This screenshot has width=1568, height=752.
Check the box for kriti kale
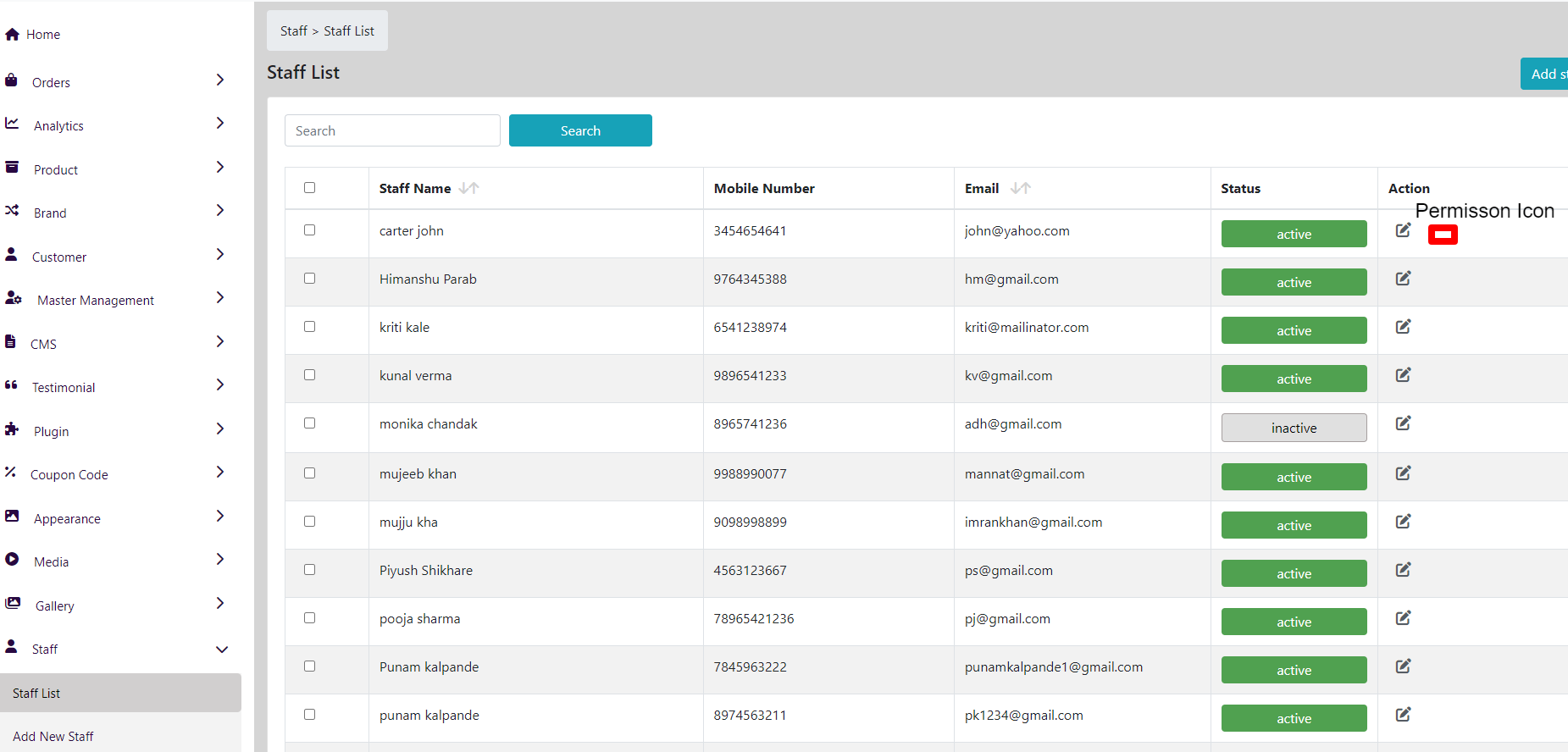pyautogui.click(x=310, y=327)
